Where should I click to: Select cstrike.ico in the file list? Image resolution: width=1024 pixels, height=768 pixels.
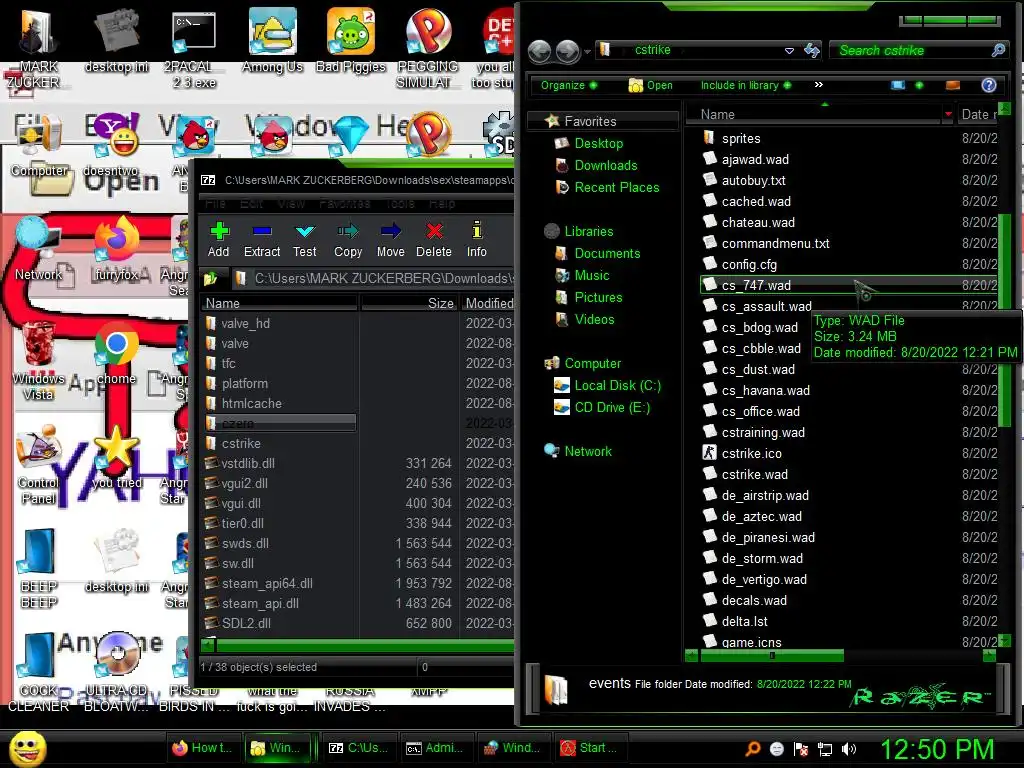751,453
